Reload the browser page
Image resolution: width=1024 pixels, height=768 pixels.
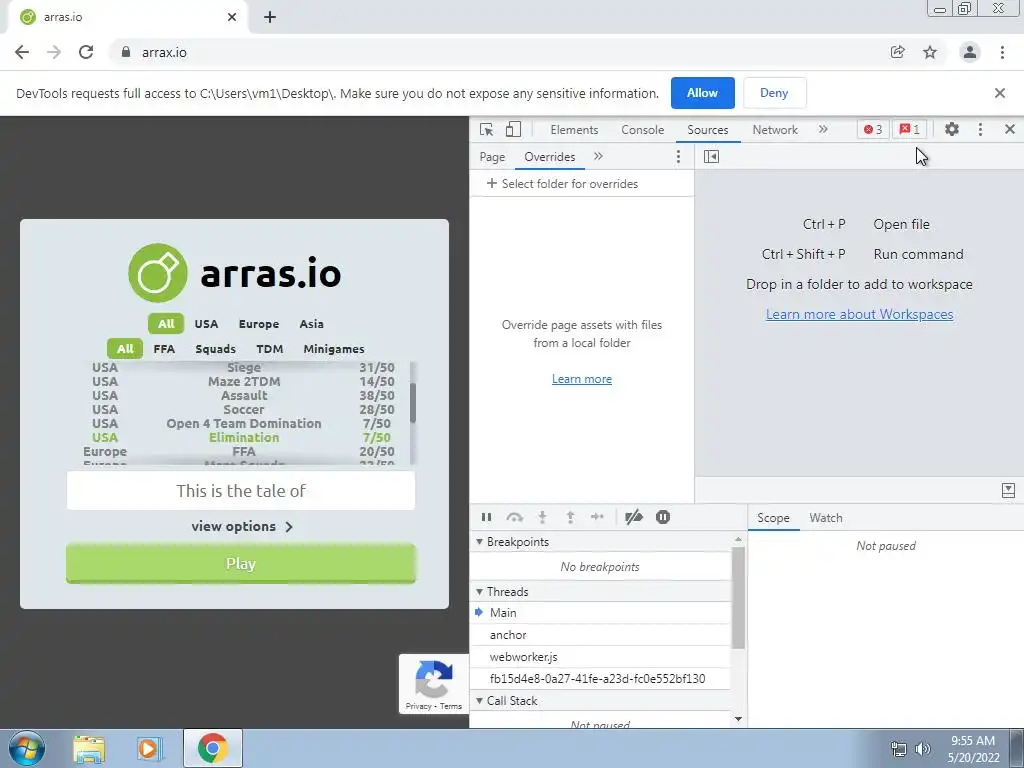86,52
